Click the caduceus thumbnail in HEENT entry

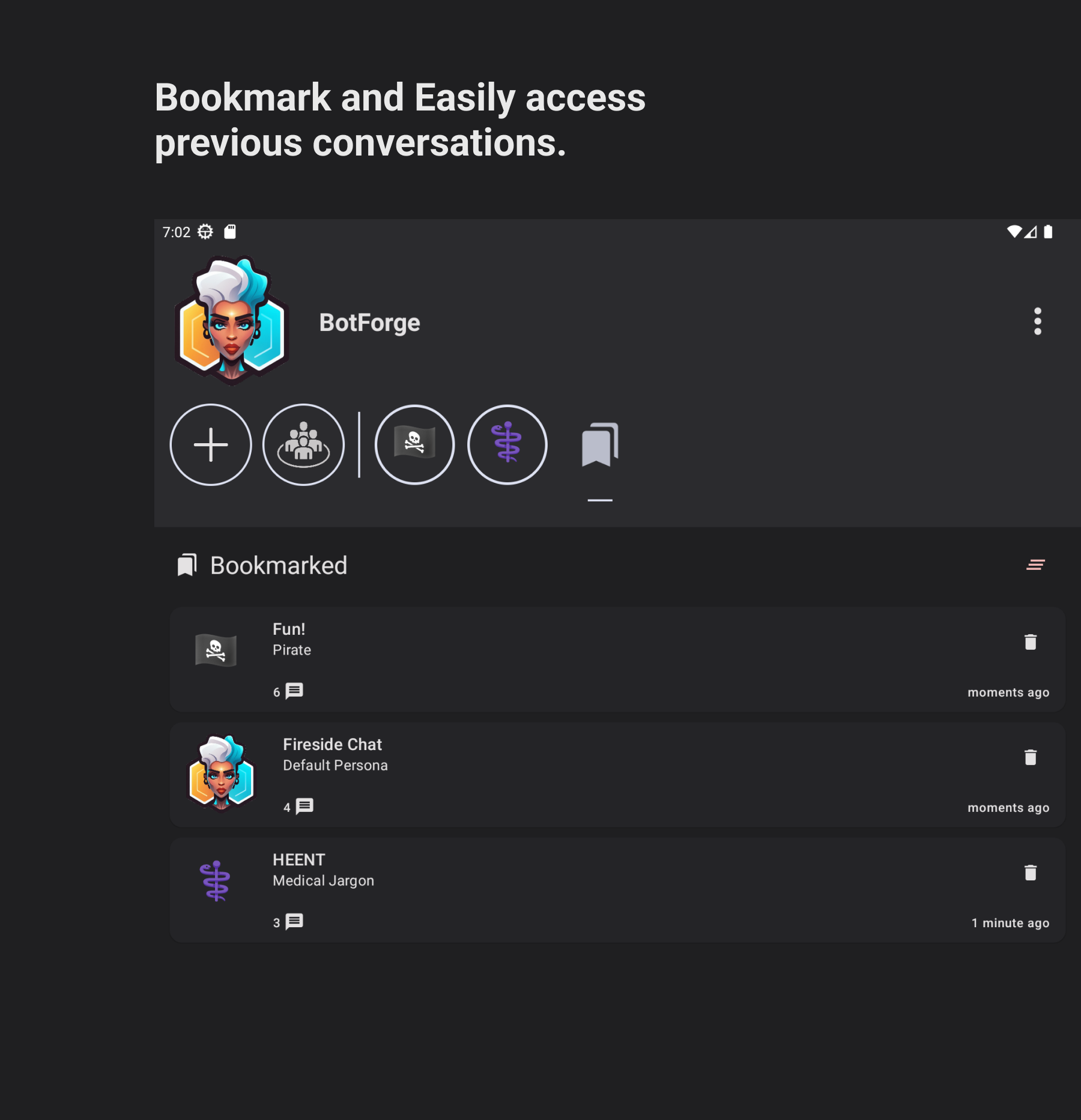tap(216, 881)
